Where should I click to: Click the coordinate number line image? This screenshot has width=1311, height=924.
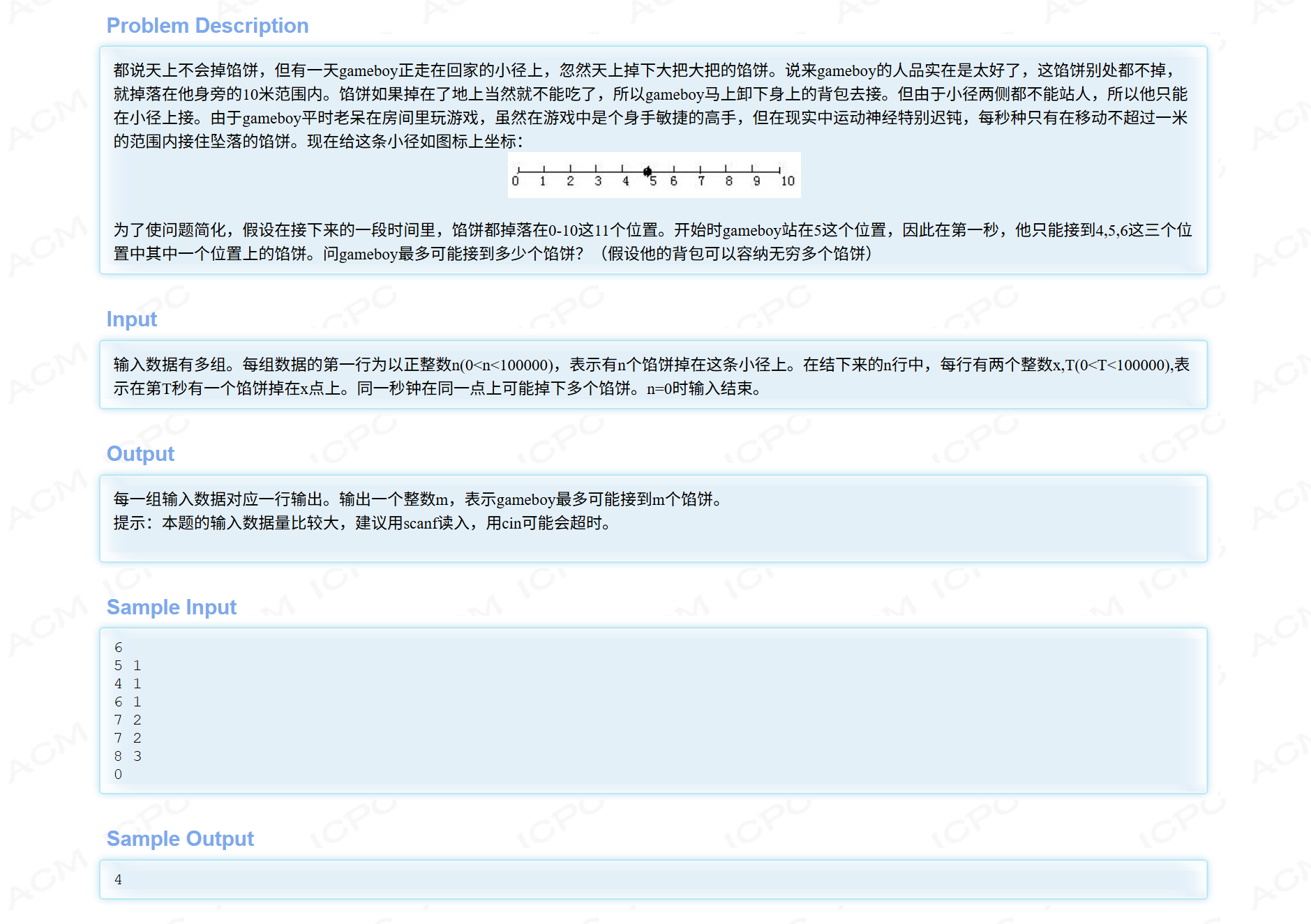pos(653,174)
